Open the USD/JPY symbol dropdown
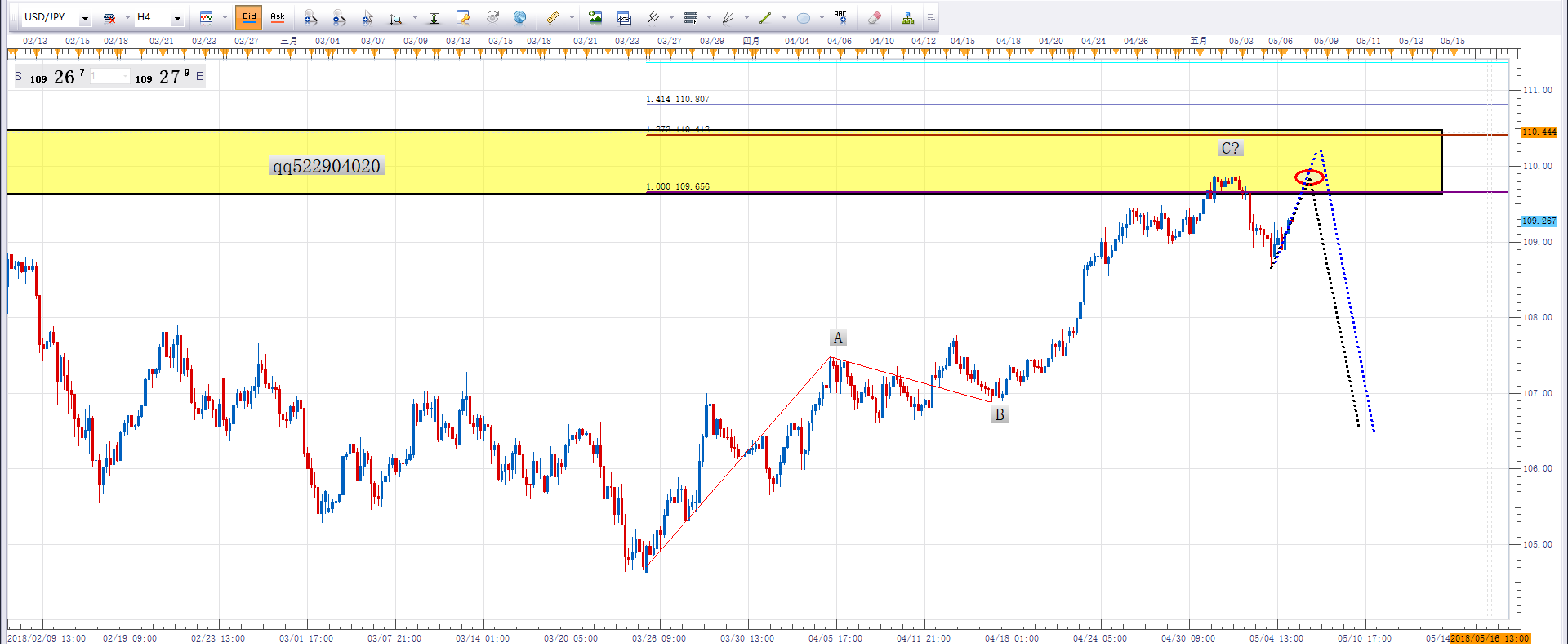 (85, 18)
